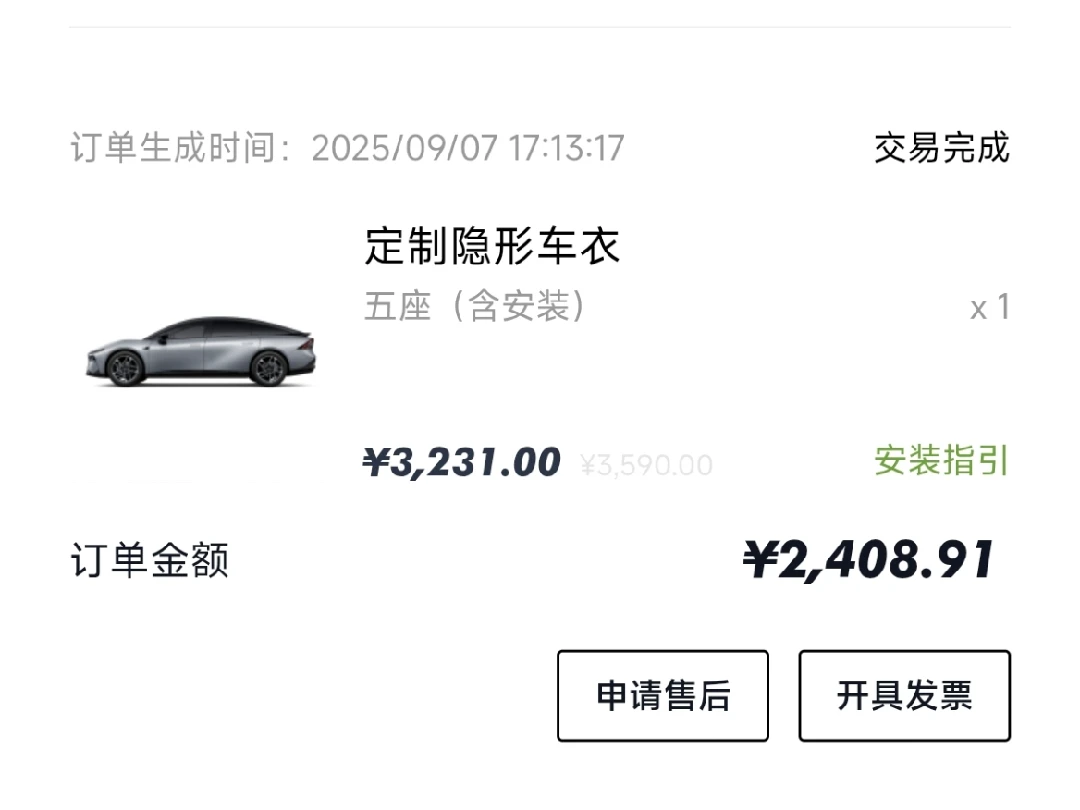Viewport: 1080px width, 810px height.
Task: Click the order time 17:13:17
Action: (x=566, y=149)
